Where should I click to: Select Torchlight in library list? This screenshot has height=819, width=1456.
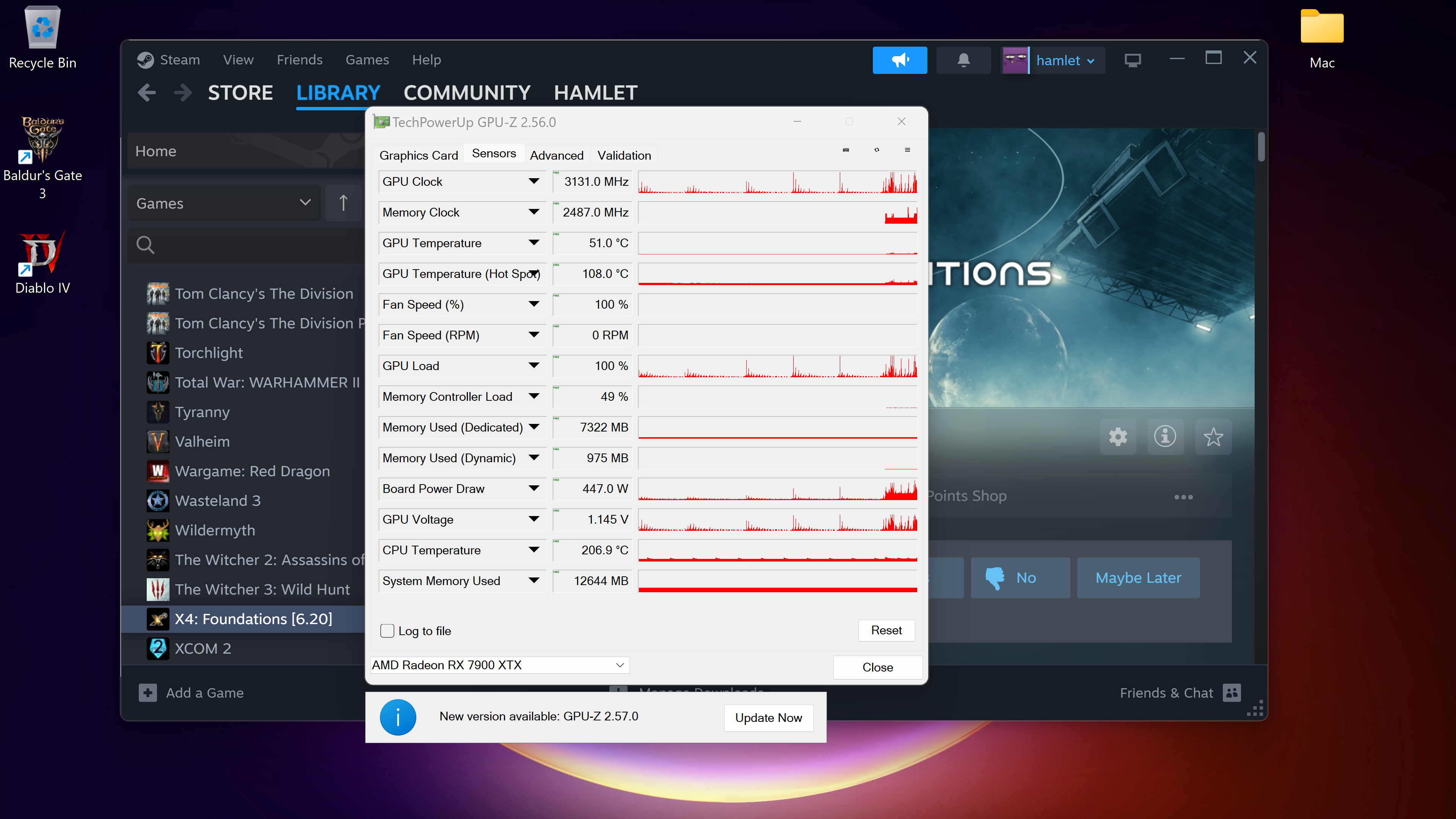tap(243, 353)
